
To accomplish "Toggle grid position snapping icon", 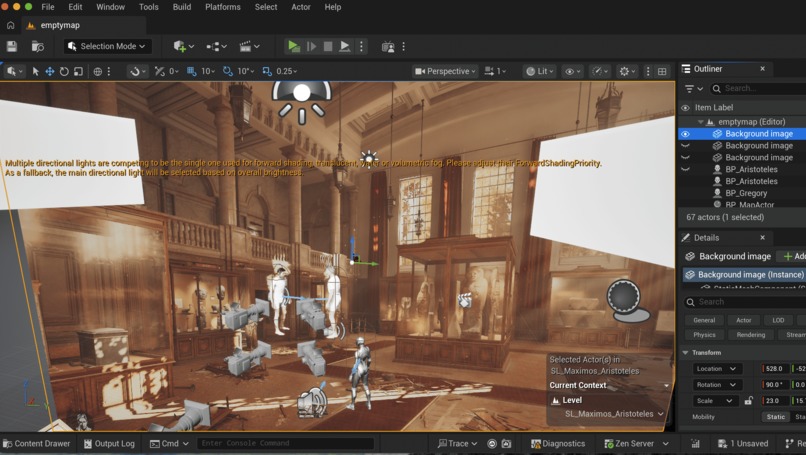I will [x=191, y=71].
